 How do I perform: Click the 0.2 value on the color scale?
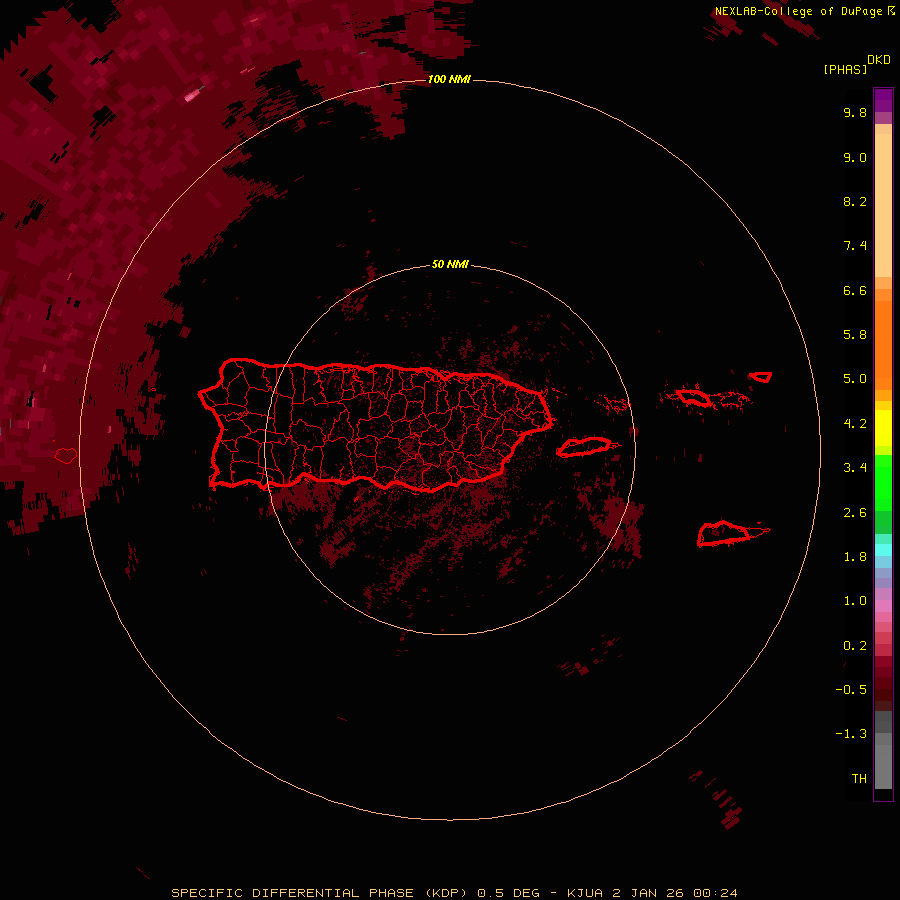coord(855,645)
